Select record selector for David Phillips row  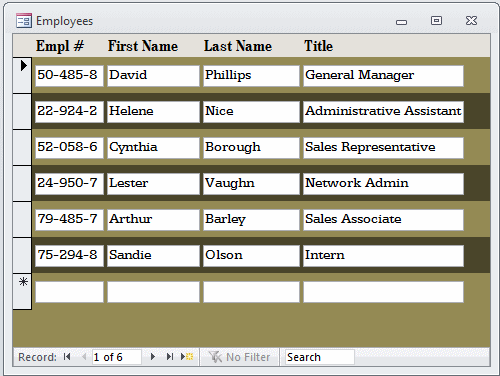click(22, 75)
